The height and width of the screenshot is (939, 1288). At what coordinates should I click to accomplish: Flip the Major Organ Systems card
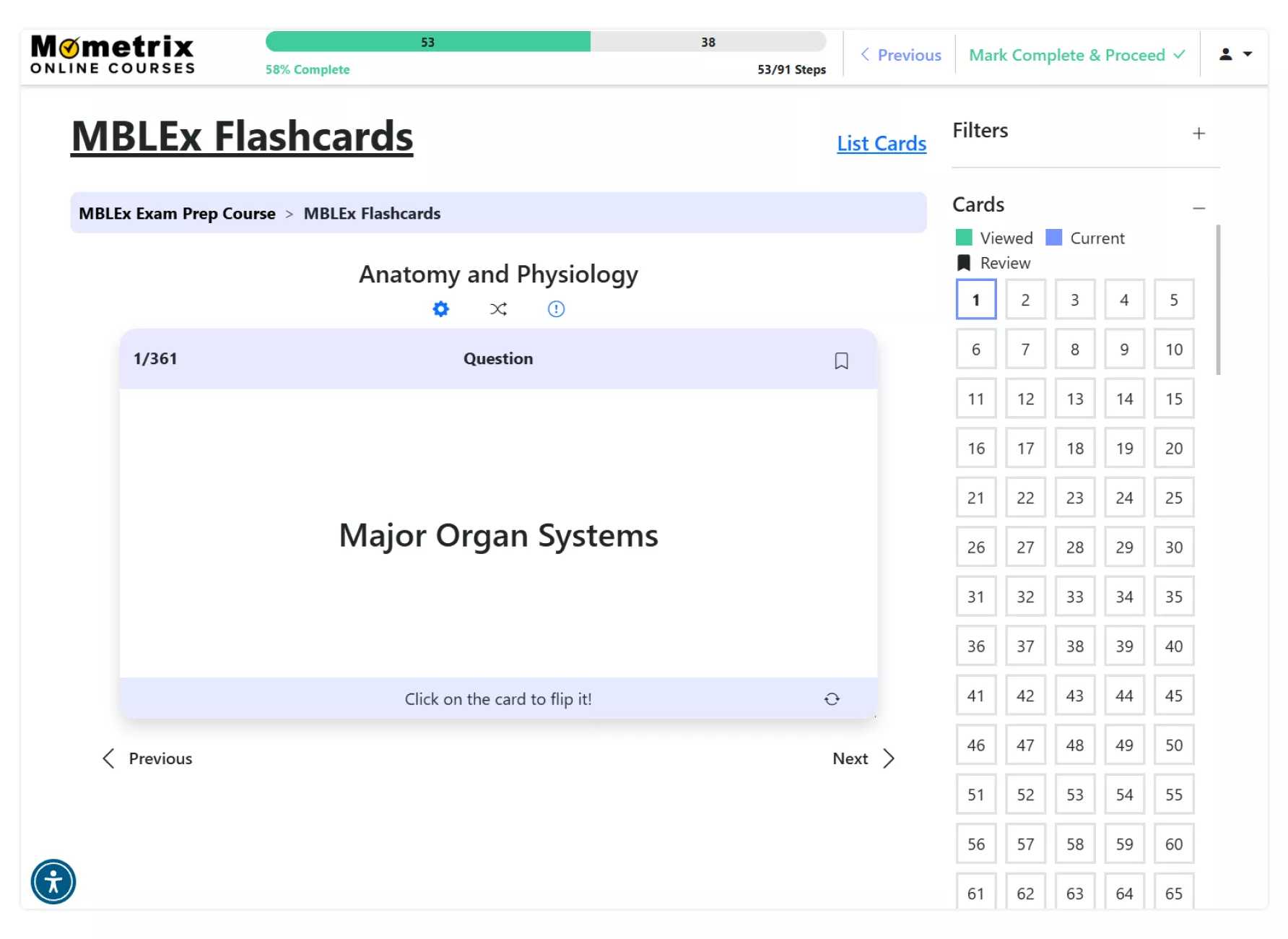coord(498,535)
